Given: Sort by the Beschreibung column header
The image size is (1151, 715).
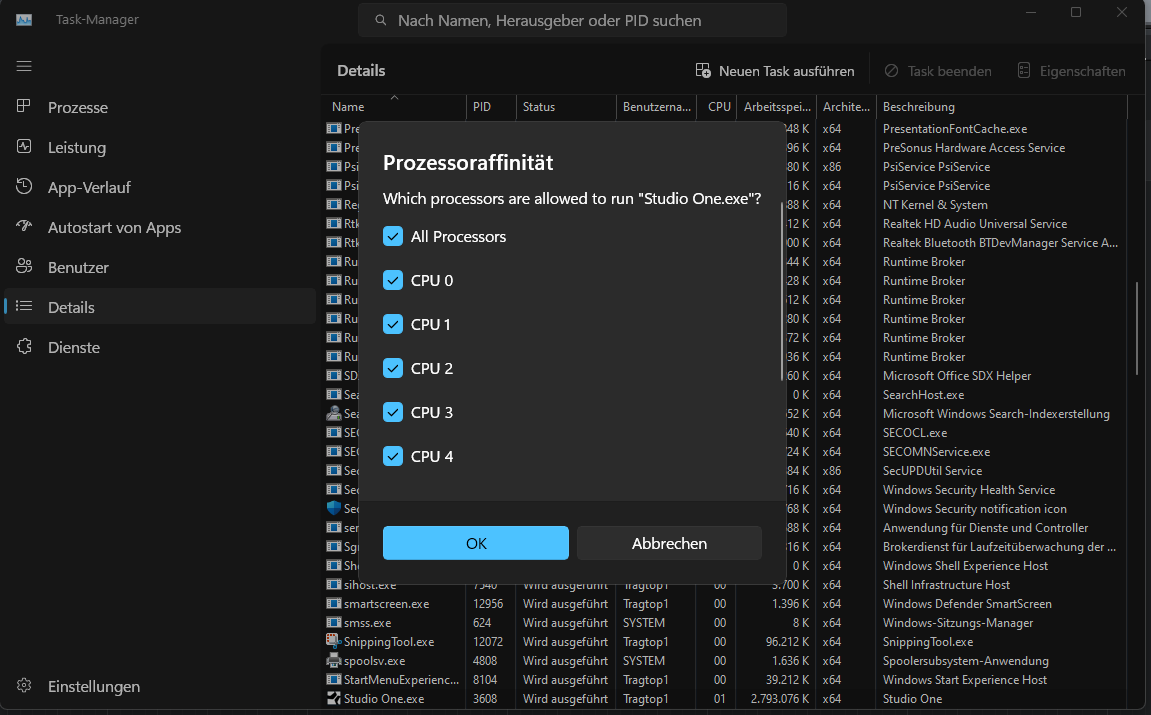Looking at the screenshot, I should pyautogui.click(x=1001, y=106).
